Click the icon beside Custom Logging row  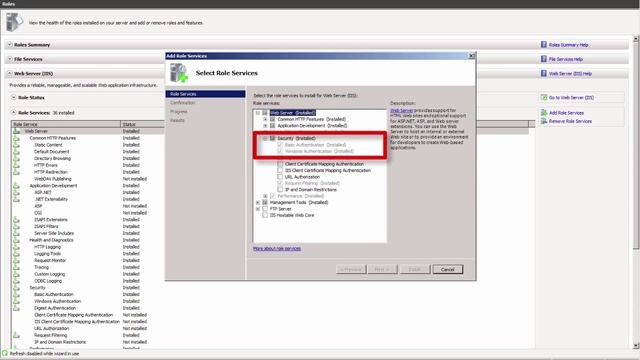pyautogui.click(x=16, y=274)
